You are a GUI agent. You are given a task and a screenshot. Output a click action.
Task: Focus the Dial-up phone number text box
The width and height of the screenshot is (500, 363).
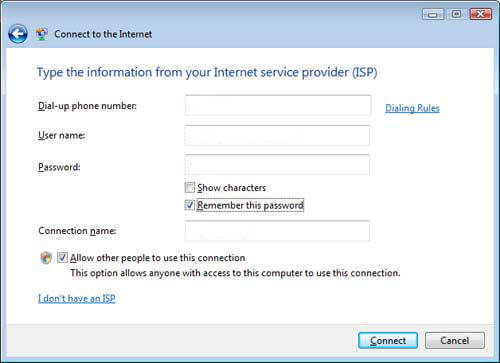(278, 105)
